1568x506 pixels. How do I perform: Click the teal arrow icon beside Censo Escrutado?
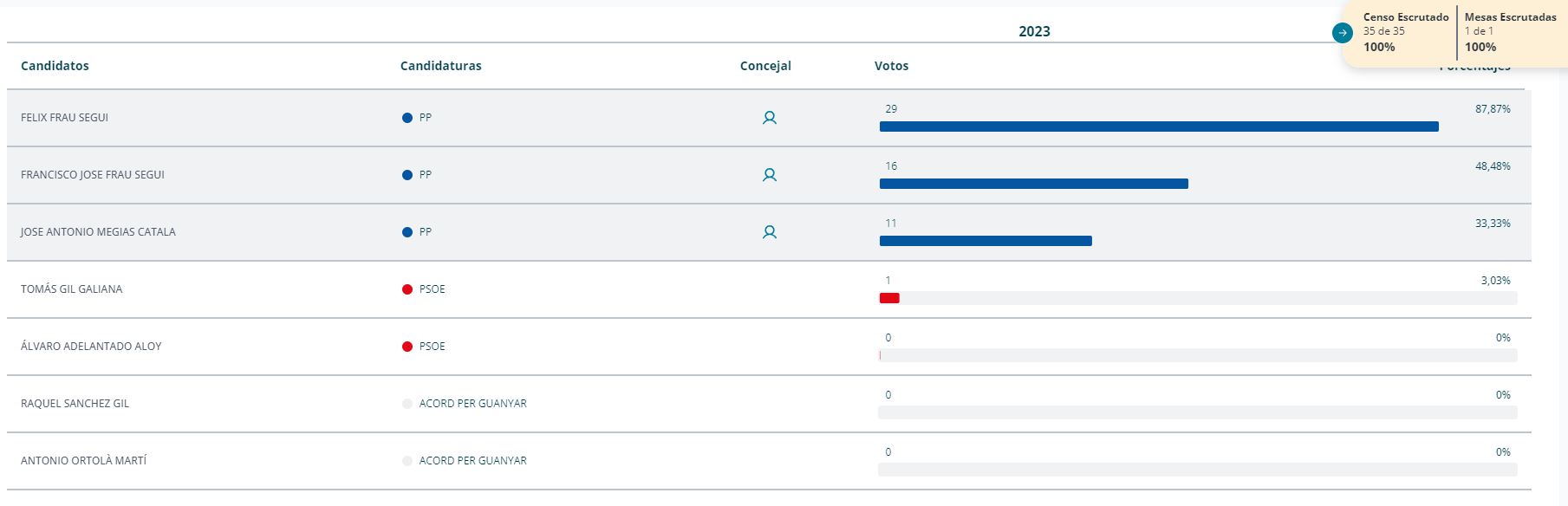(1342, 33)
